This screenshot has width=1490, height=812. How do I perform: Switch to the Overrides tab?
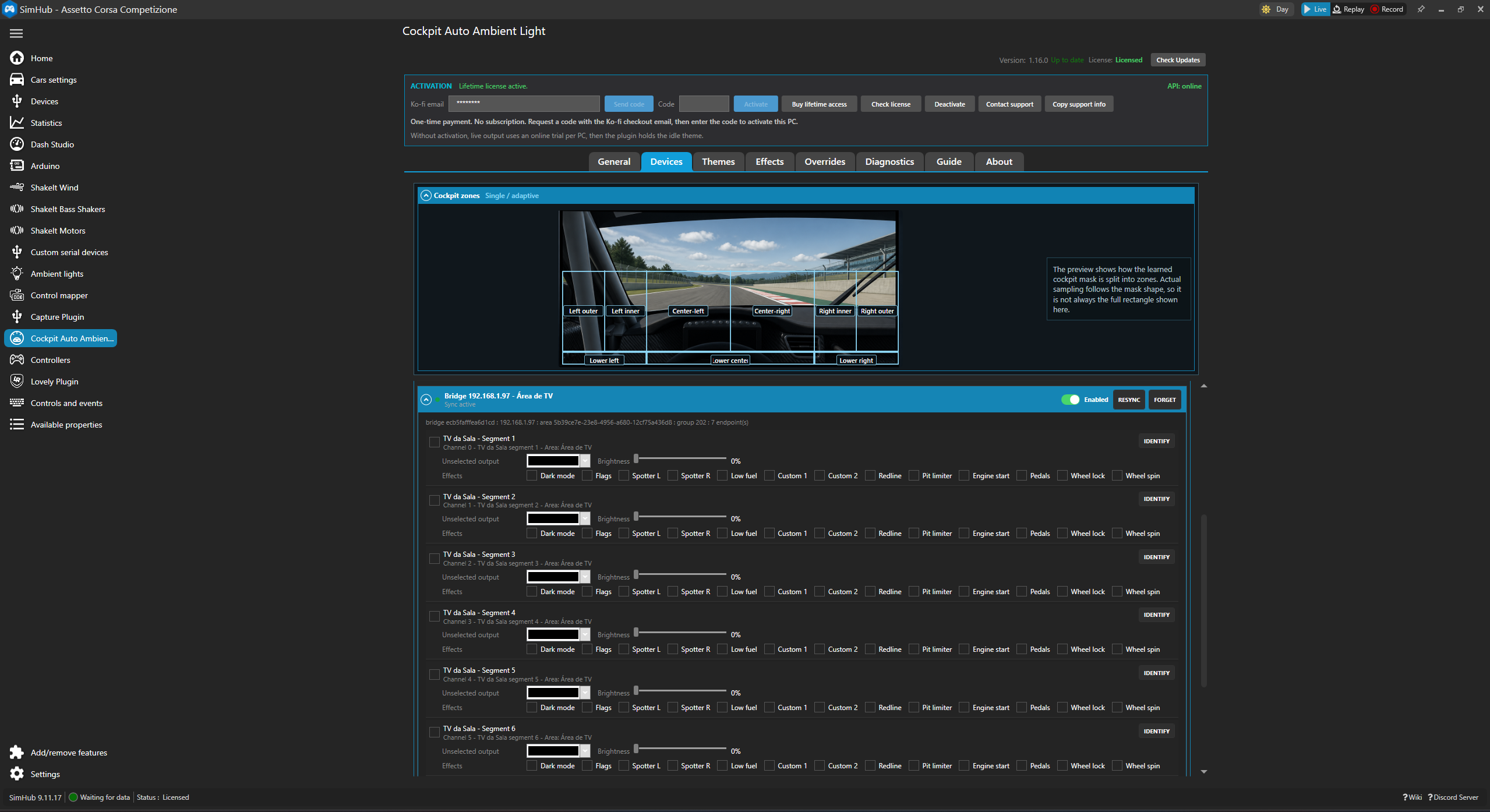(x=825, y=162)
